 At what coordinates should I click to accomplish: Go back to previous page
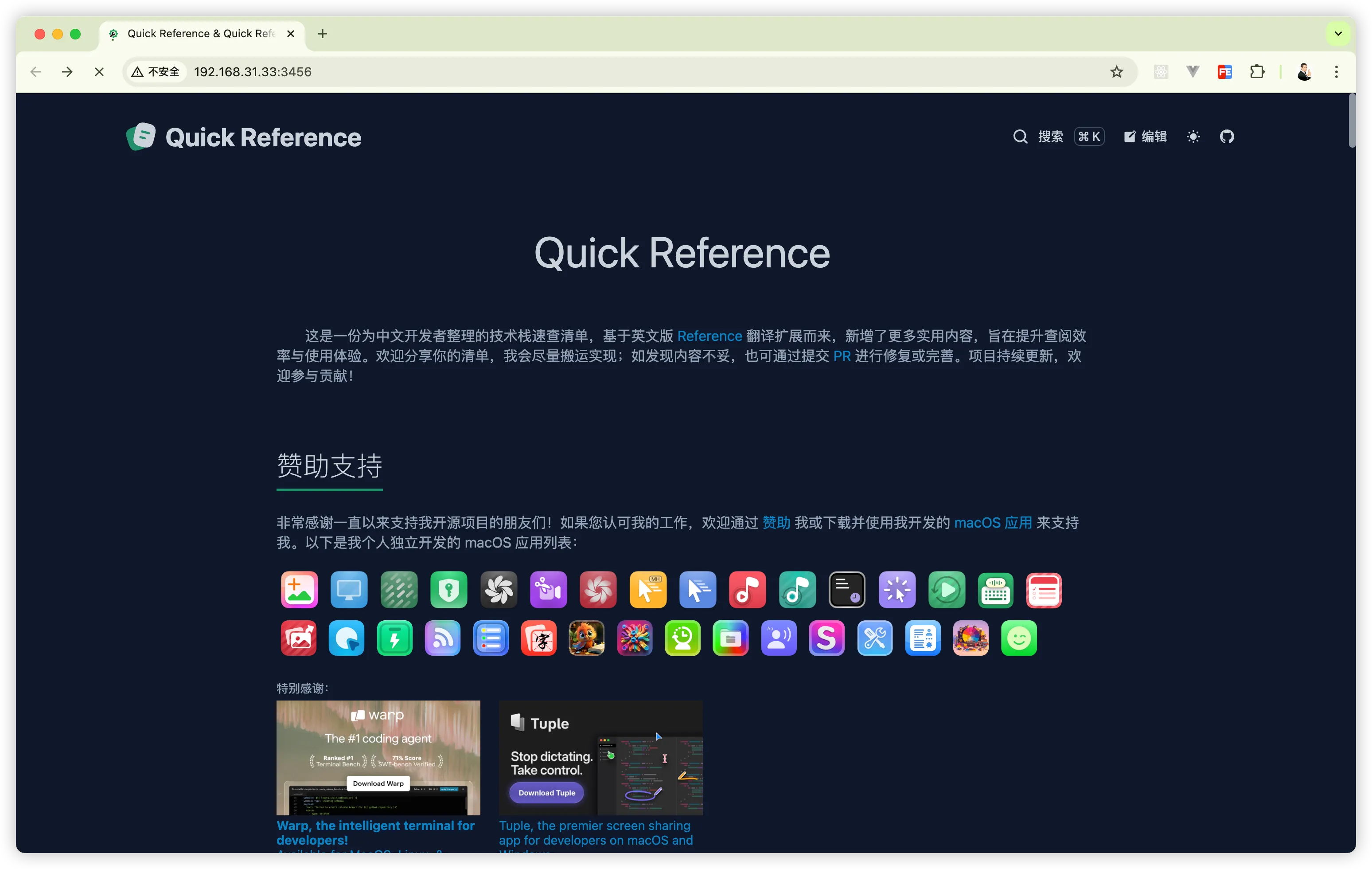35,72
